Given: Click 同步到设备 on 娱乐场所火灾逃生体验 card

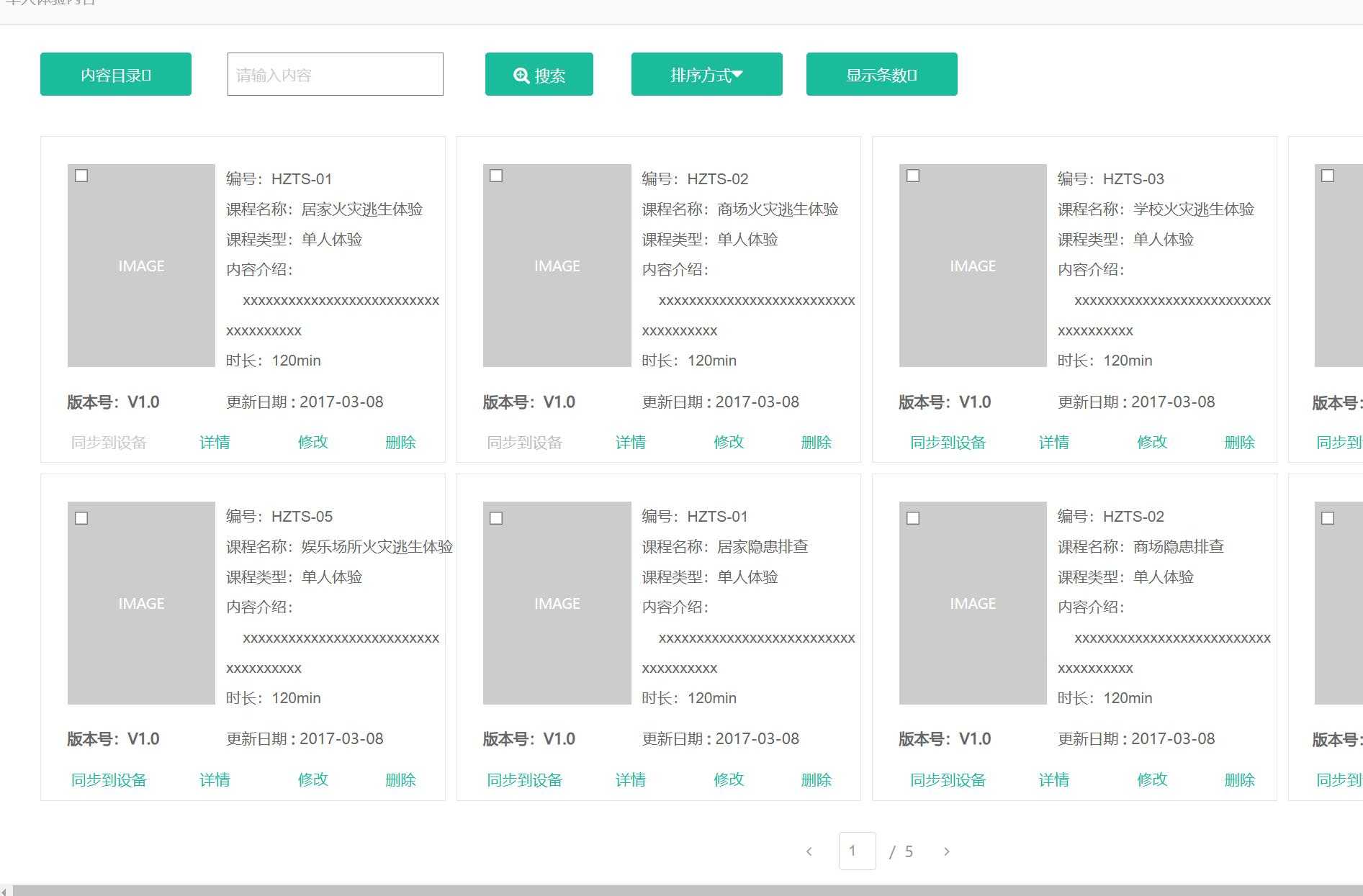Looking at the screenshot, I should pyautogui.click(x=109, y=779).
